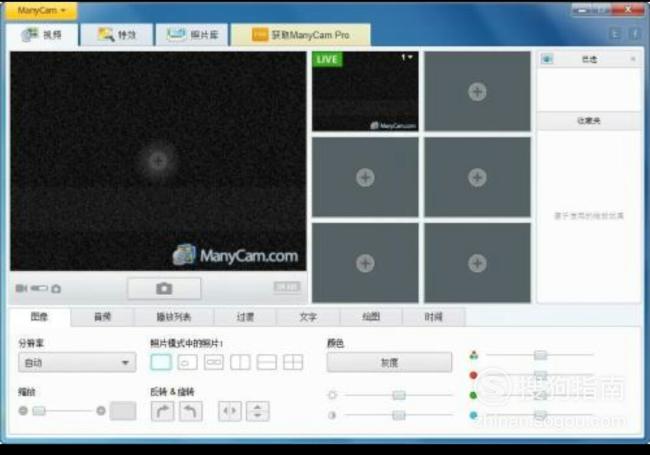Viewport: 650px width, 455px height.
Task: Rotate the video clockwise
Action: pyautogui.click(x=162, y=411)
